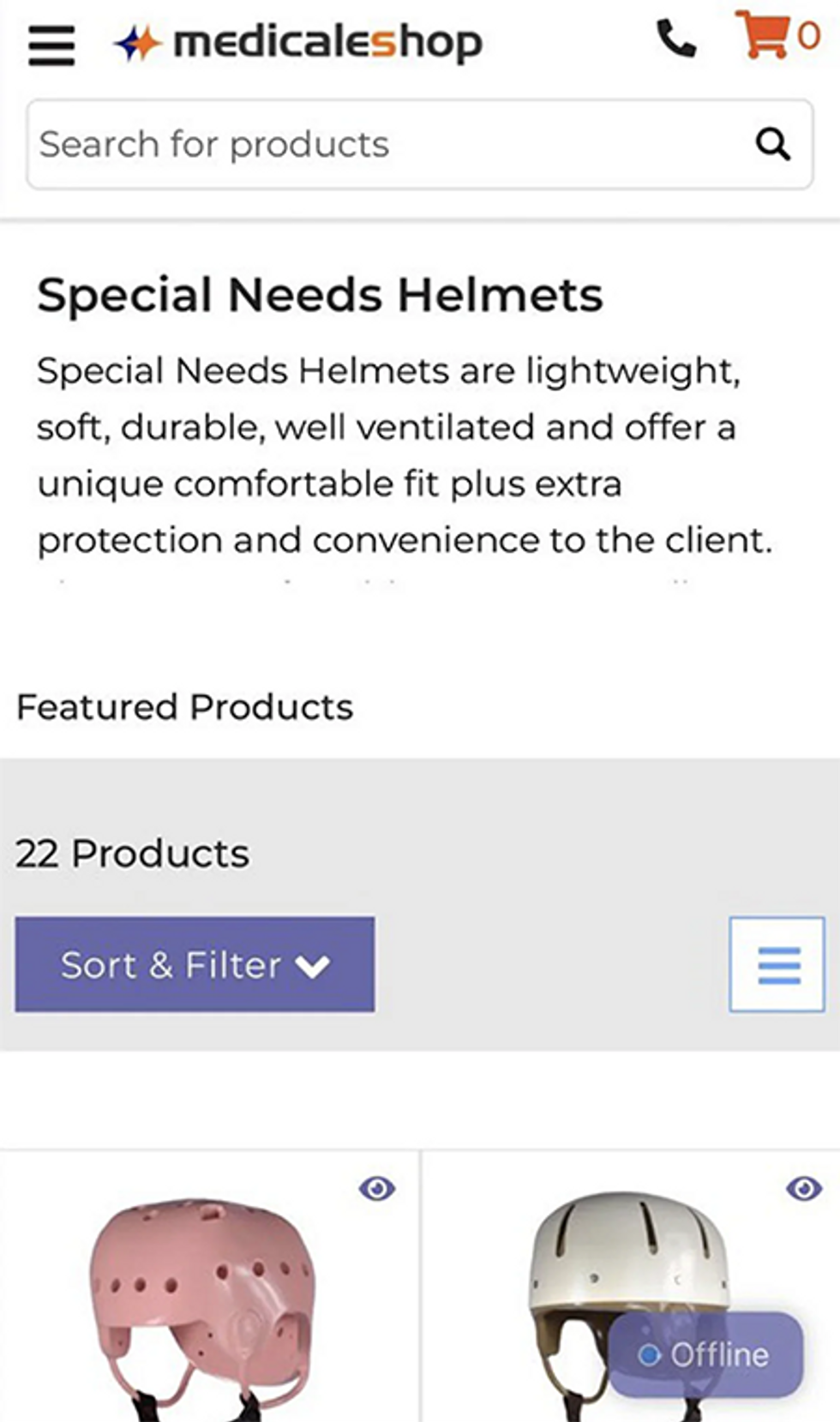Tap the medicaleshop logo

coord(298,42)
